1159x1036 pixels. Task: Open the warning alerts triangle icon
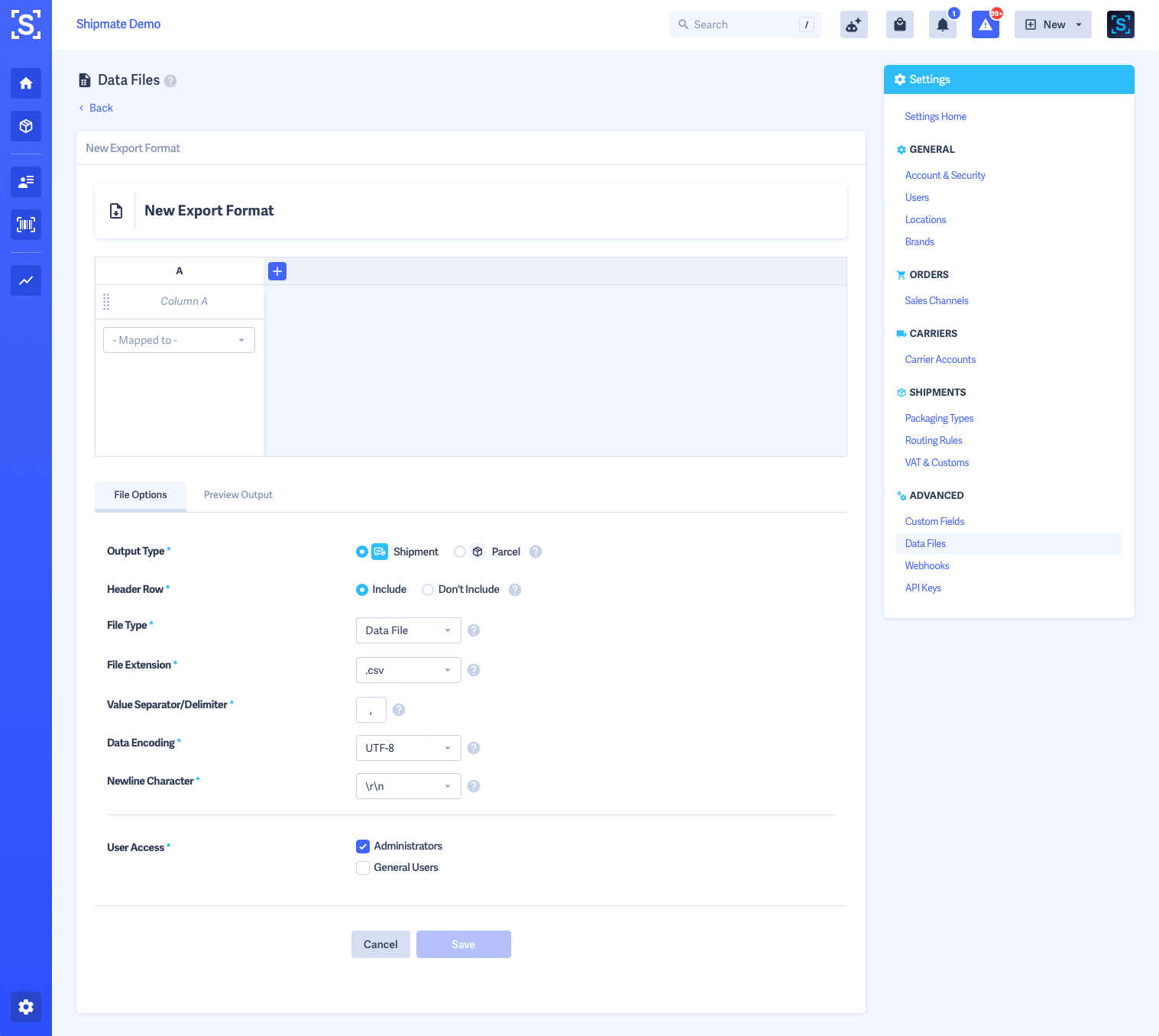tap(986, 24)
